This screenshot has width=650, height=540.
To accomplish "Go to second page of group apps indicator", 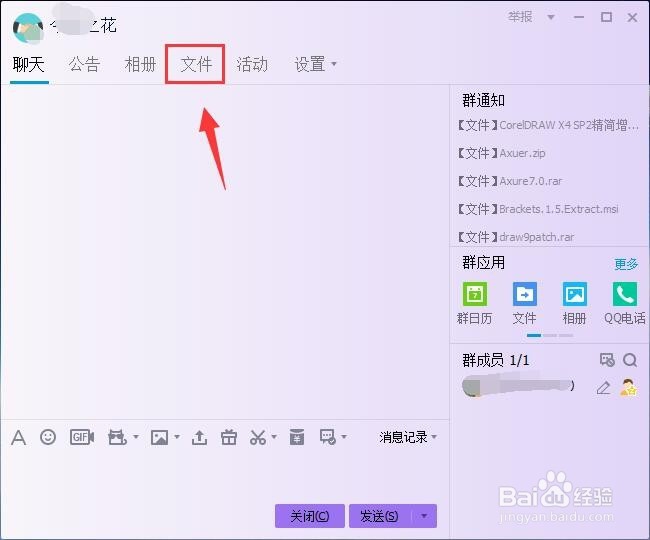I will point(550,335).
